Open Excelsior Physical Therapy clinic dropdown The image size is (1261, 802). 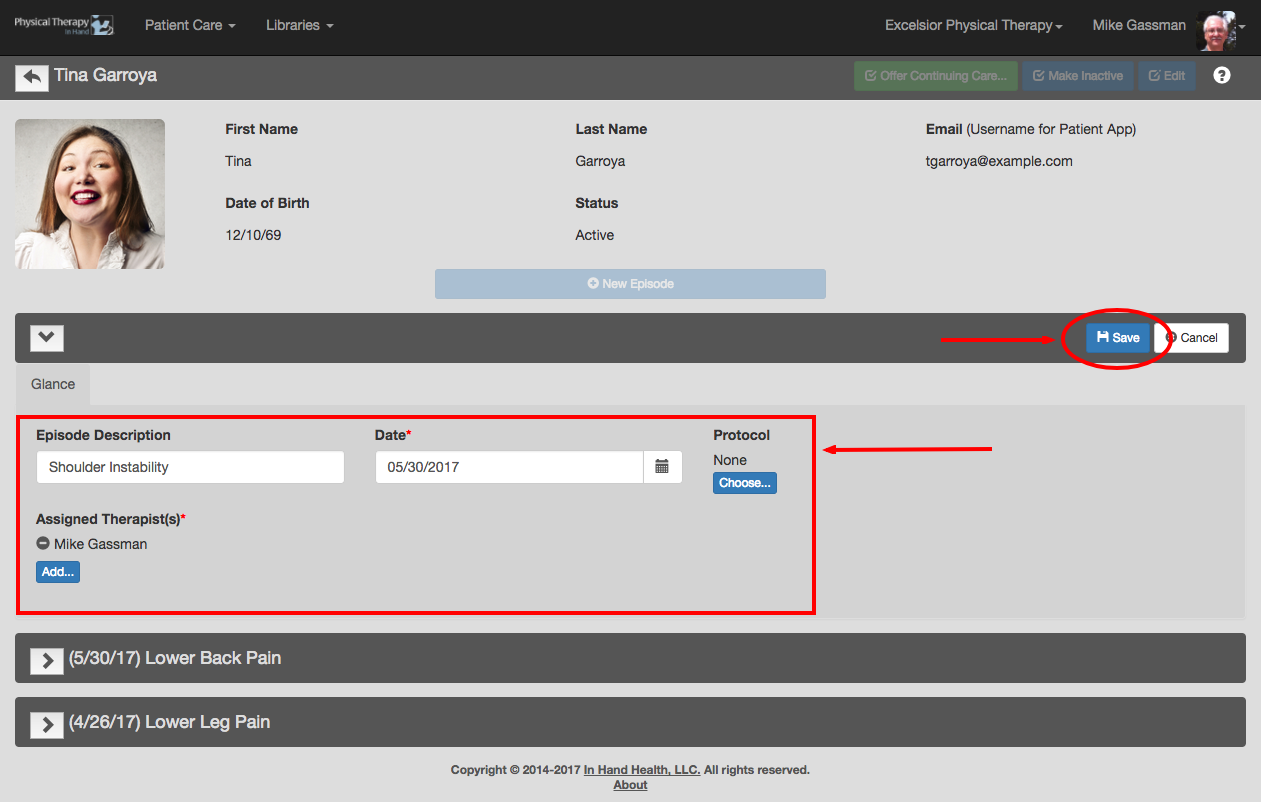pos(973,25)
